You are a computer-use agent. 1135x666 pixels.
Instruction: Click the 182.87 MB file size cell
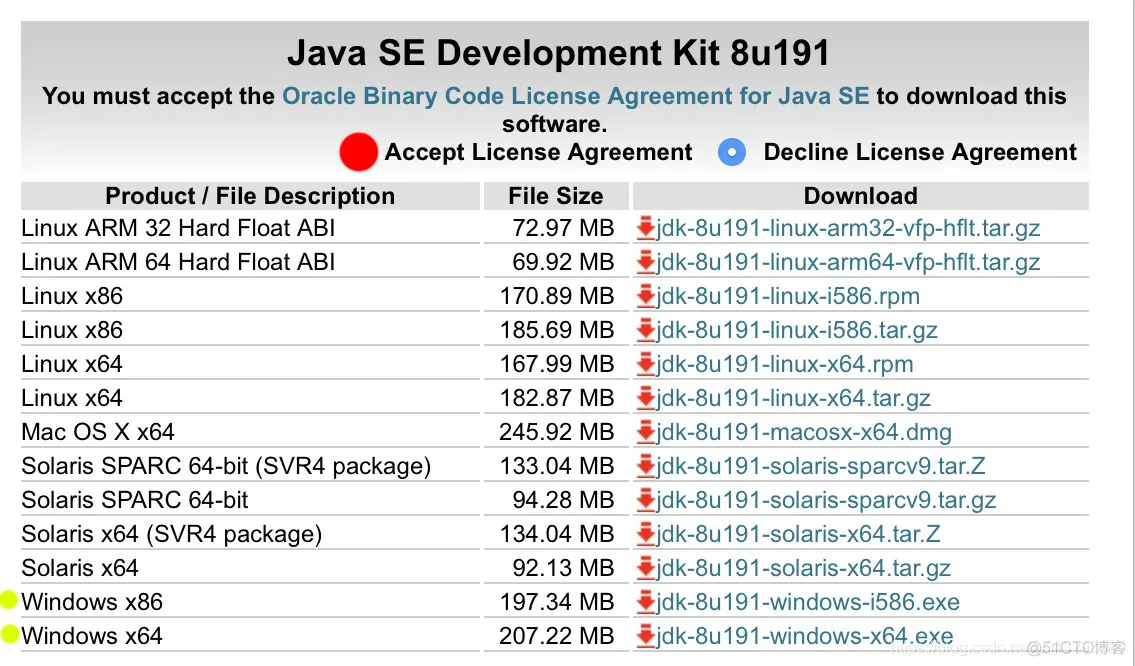click(557, 398)
